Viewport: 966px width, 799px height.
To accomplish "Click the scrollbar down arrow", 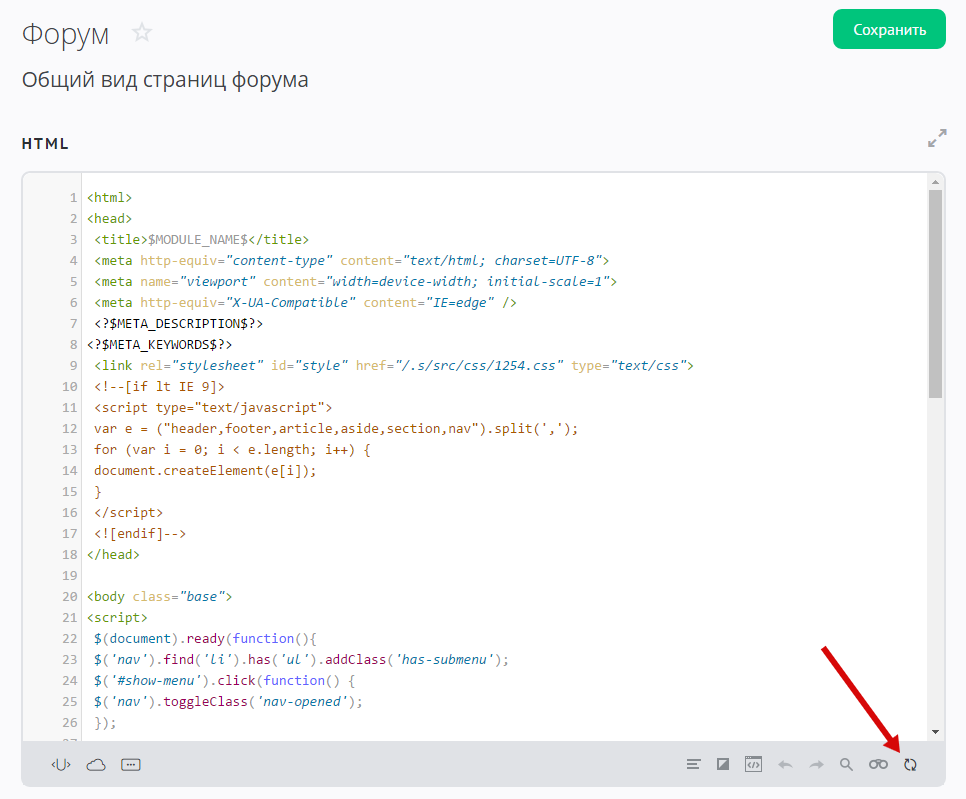I will coord(935,732).
